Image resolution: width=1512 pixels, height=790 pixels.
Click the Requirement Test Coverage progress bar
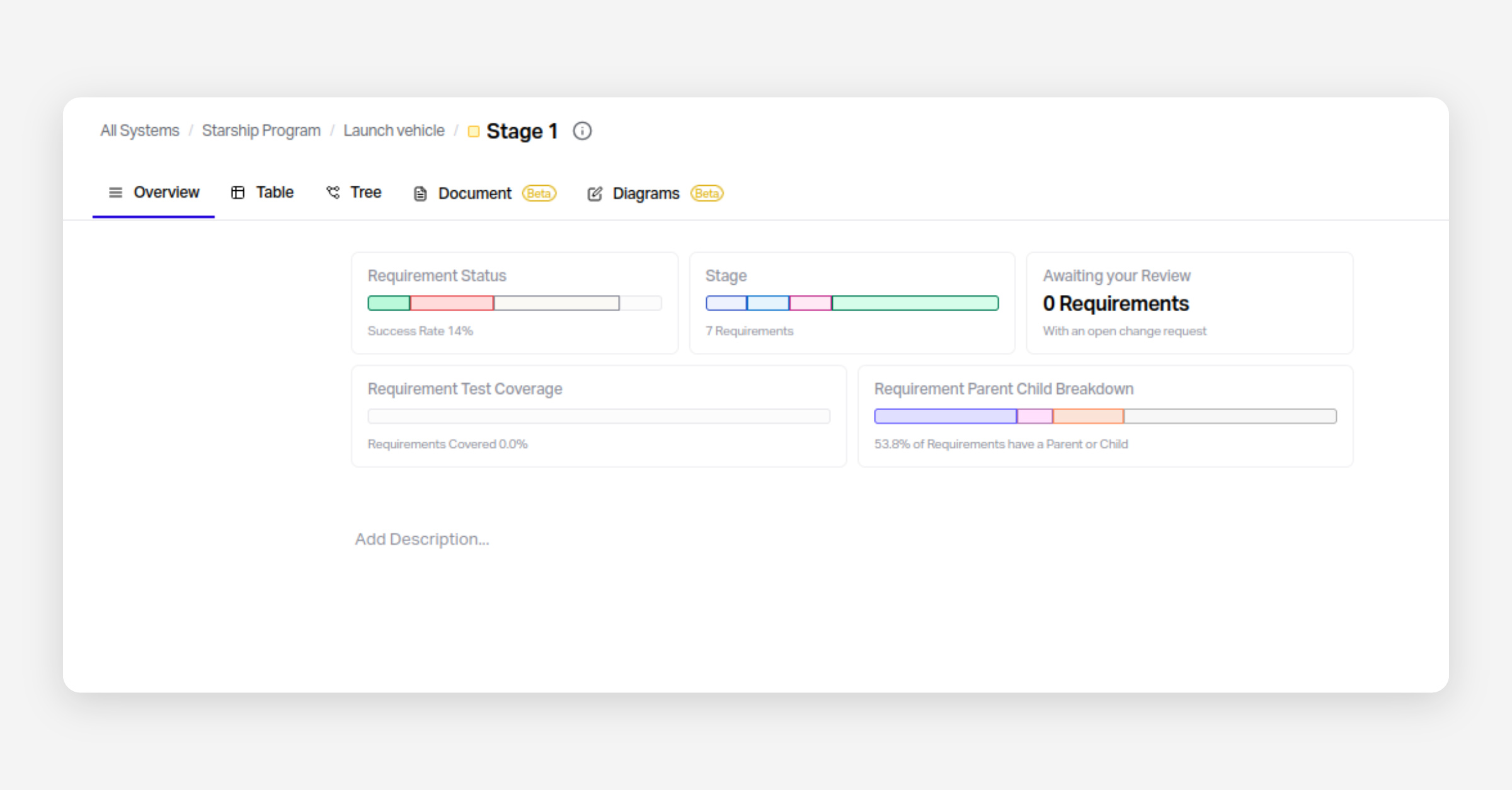[x=598, y=416]
